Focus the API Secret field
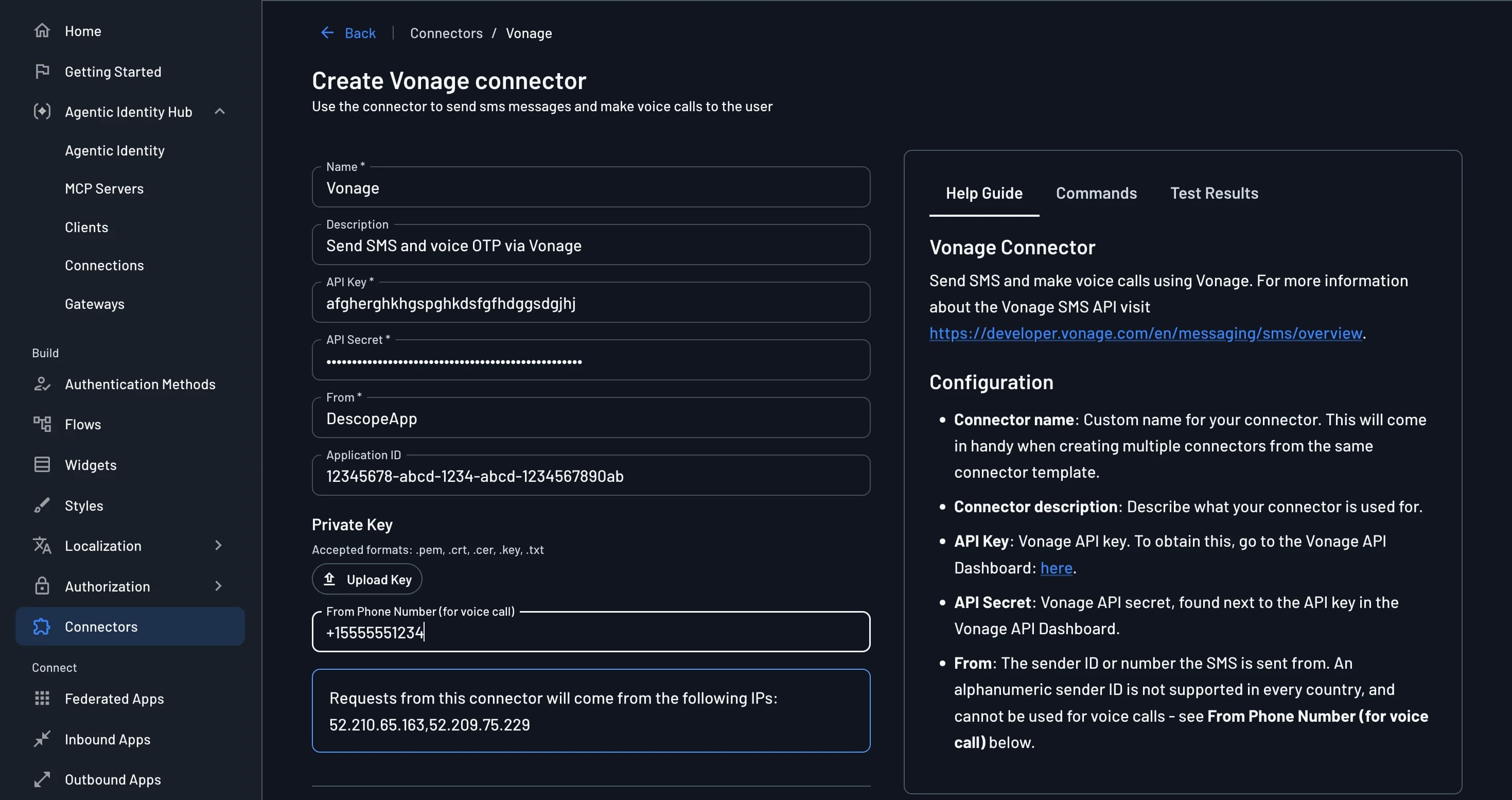The width and height of the screenshot is (1512, 800). point(590,360)
